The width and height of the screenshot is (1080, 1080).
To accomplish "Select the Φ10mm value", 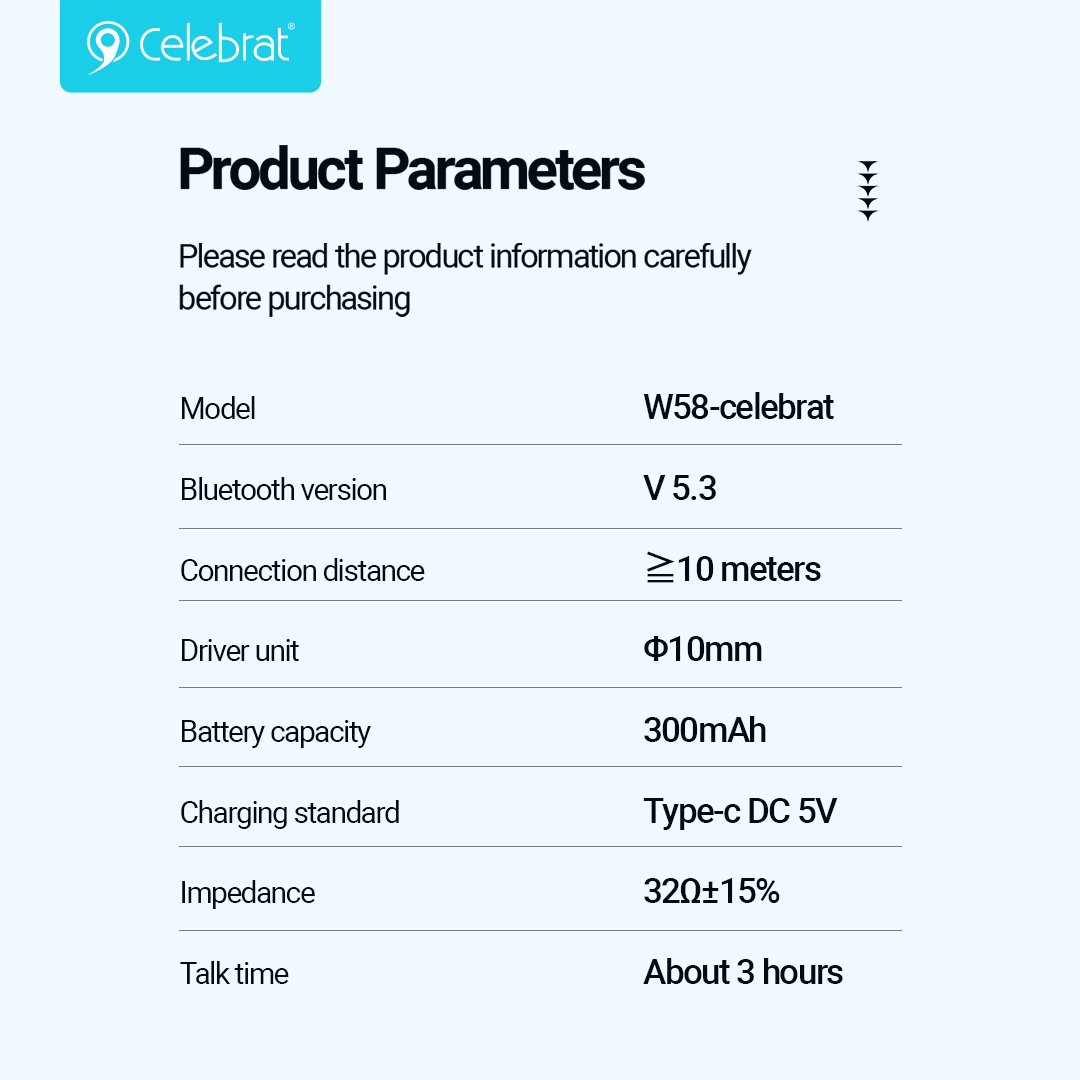I will pyautogui.click(x=702, y=650).
